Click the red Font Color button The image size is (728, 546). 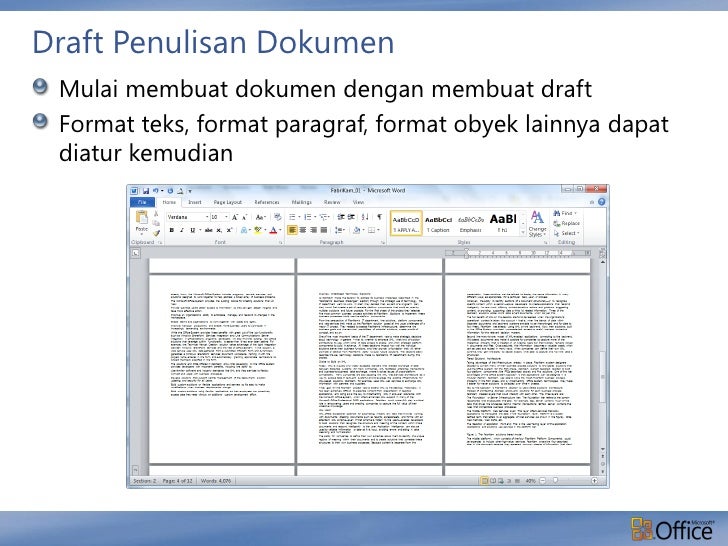pyautogui.click(x=273, y=230)
